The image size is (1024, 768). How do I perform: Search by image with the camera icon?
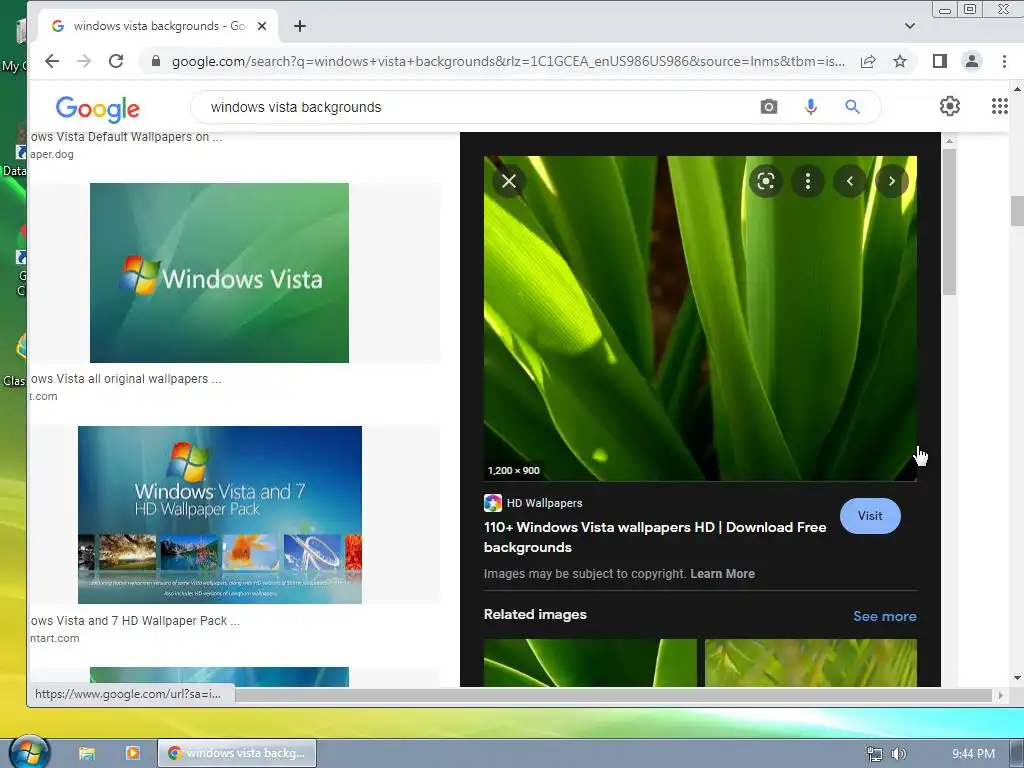click(769, 107)
